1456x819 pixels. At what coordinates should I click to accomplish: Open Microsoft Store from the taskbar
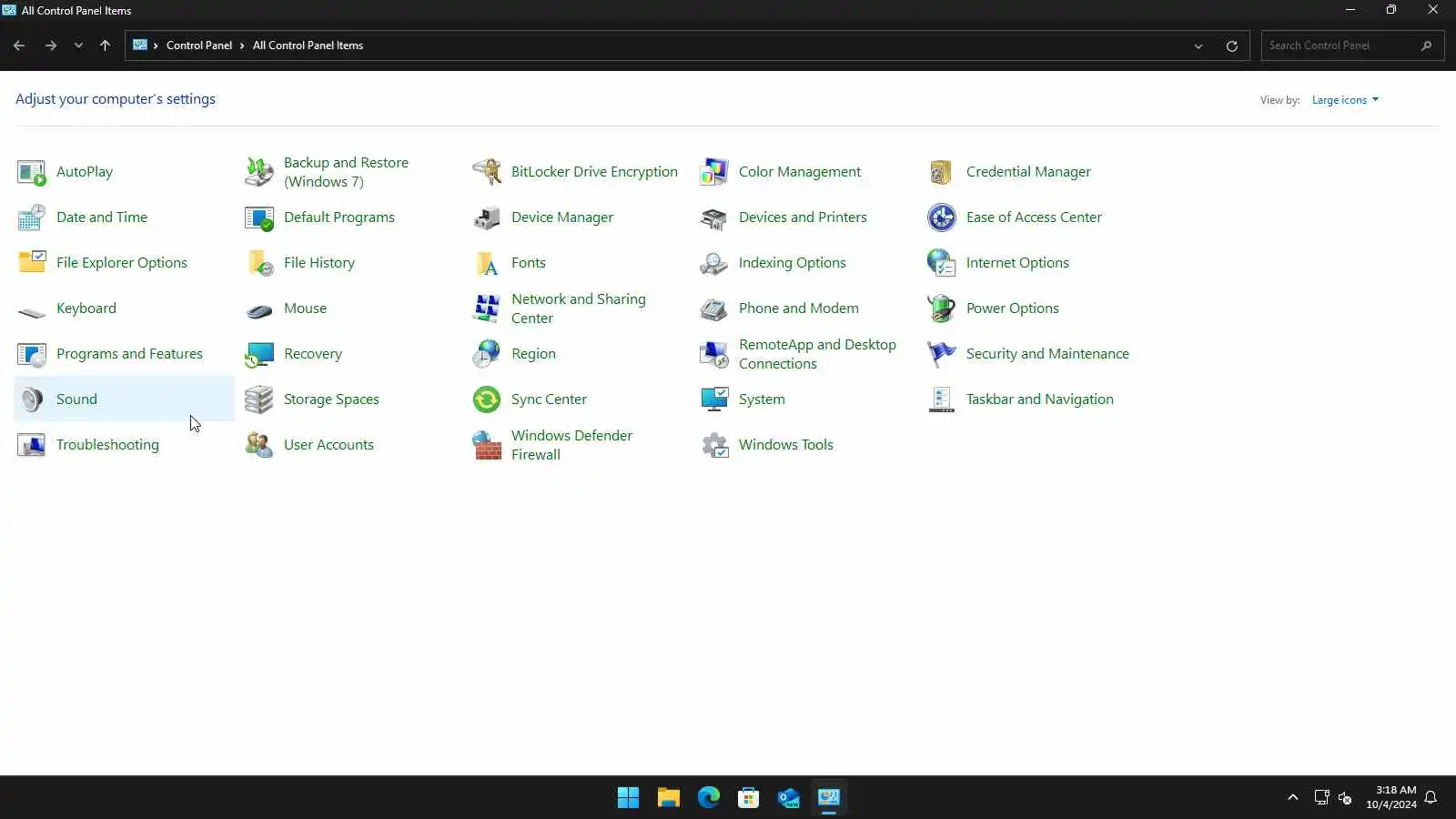click(x=749, y=798)
